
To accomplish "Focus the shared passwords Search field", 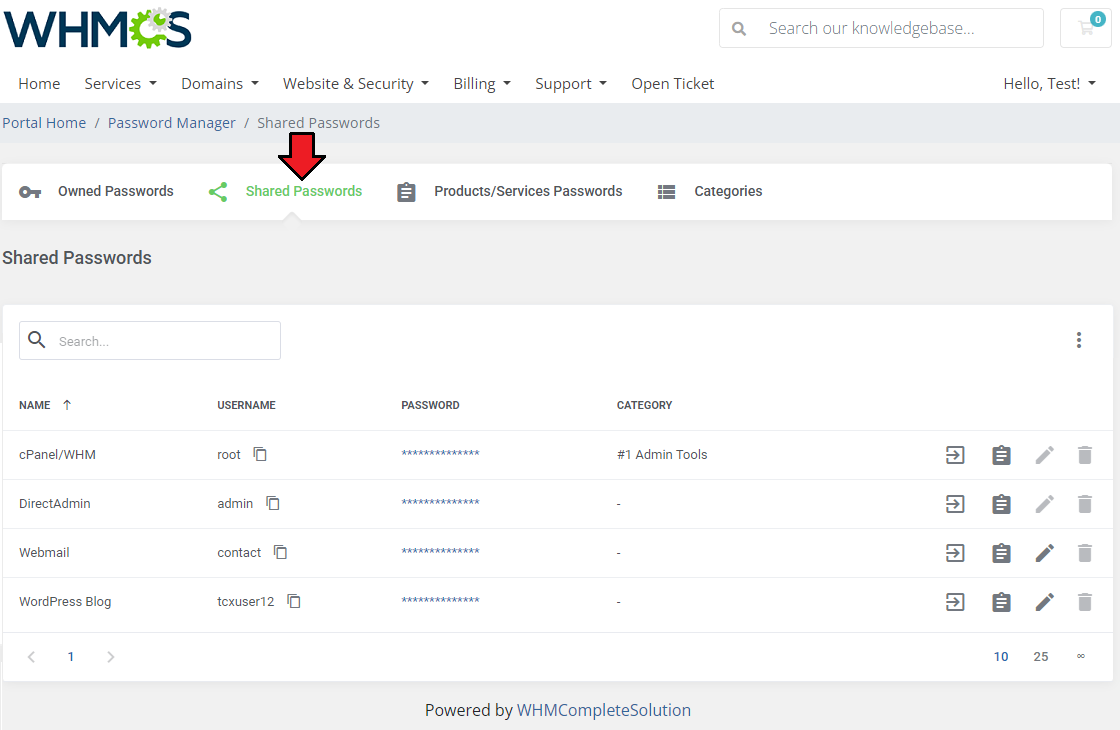I will point(150,341).
